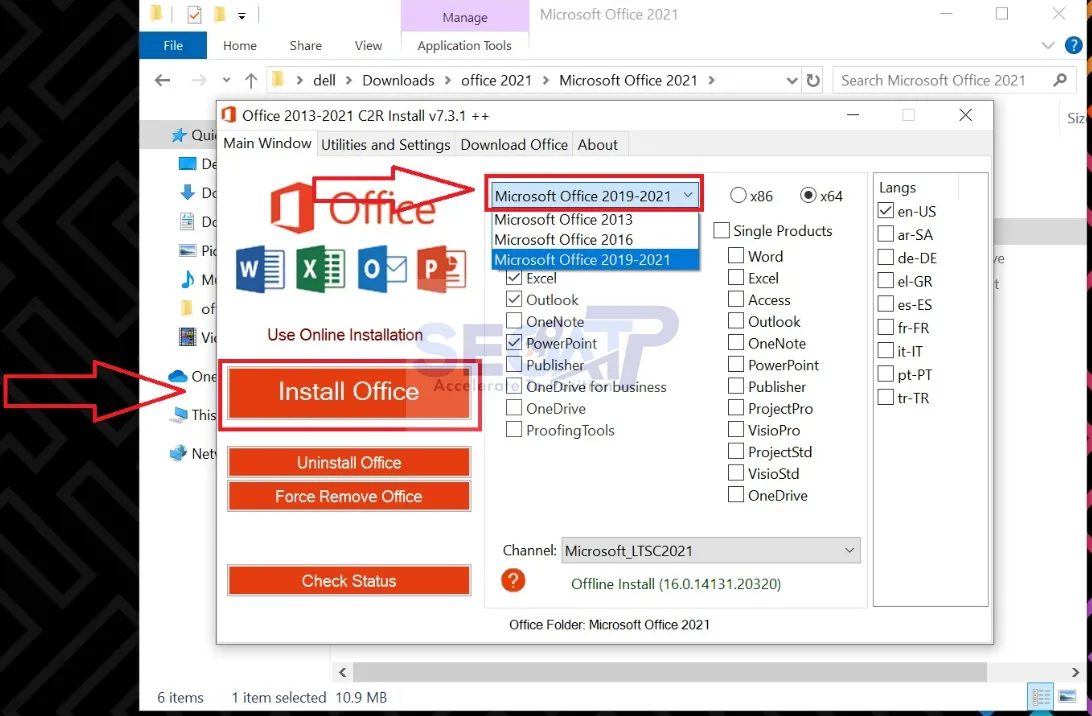
Task: Click the PowerPoint app icon
Action: (442, 269)
